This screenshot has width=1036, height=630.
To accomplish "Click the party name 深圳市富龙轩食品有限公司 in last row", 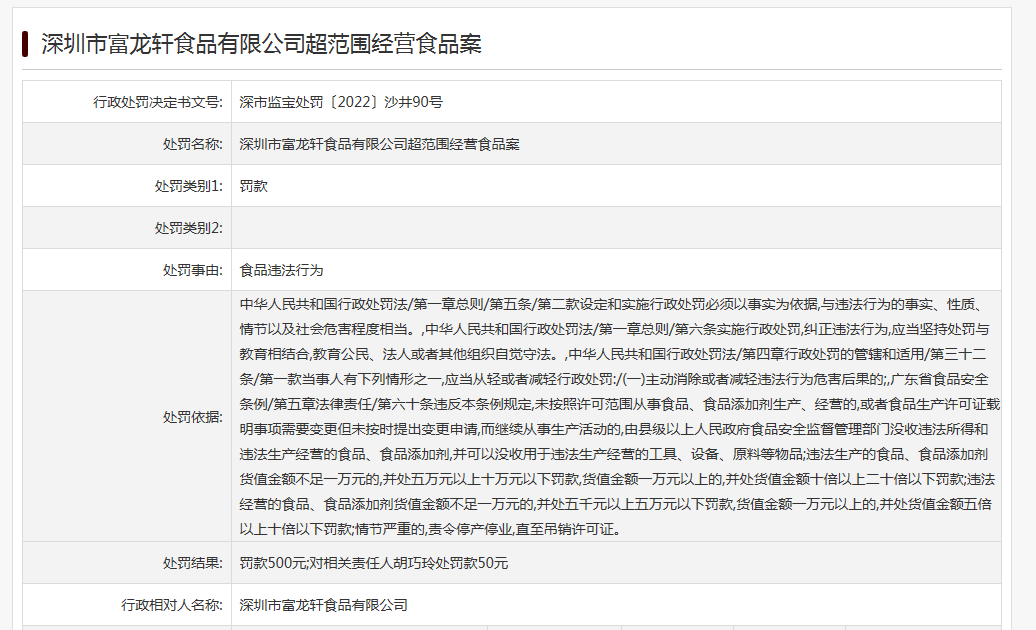I will pos(324,605).
